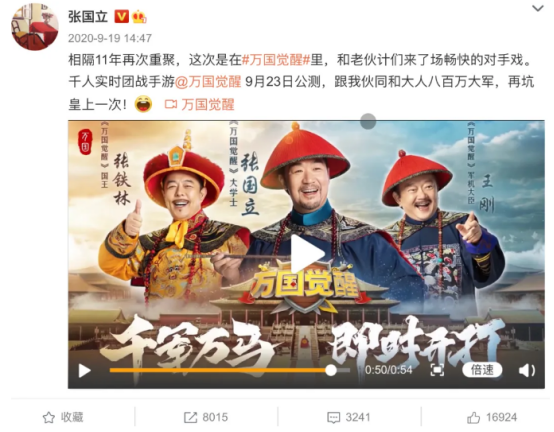Click the large center play button
This screenshot has height=432, width=554.
pos(307,254)
